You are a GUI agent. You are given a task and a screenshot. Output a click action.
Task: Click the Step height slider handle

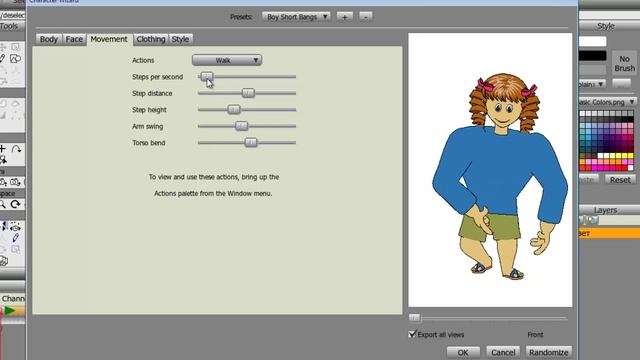(233, 109)
